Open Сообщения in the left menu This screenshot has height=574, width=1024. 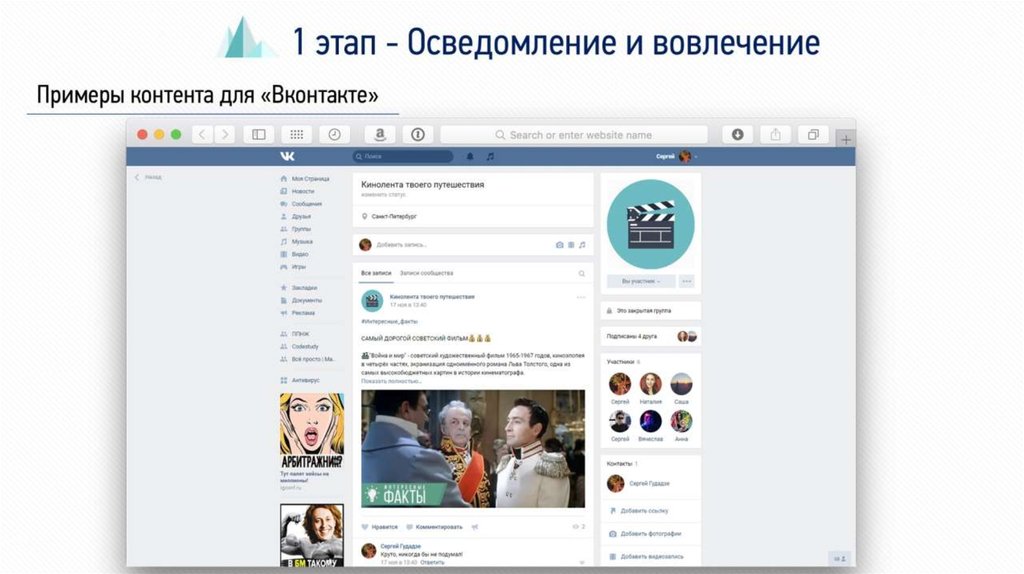[306, 204]
